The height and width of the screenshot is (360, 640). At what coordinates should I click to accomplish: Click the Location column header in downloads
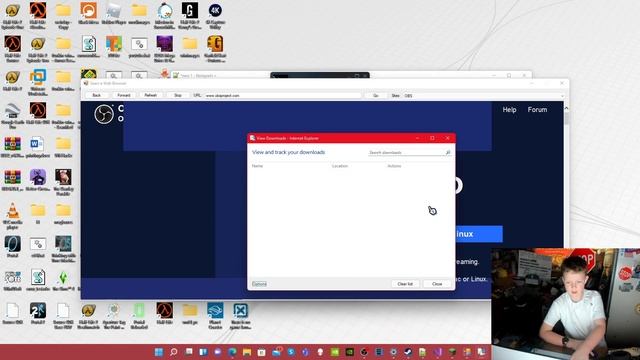tap(340, 166)
